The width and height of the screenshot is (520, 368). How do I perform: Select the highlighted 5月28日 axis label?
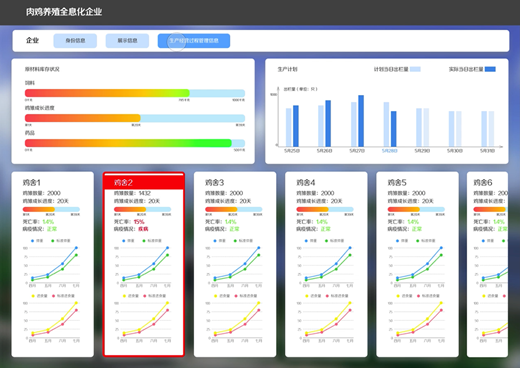coord(390,151)
